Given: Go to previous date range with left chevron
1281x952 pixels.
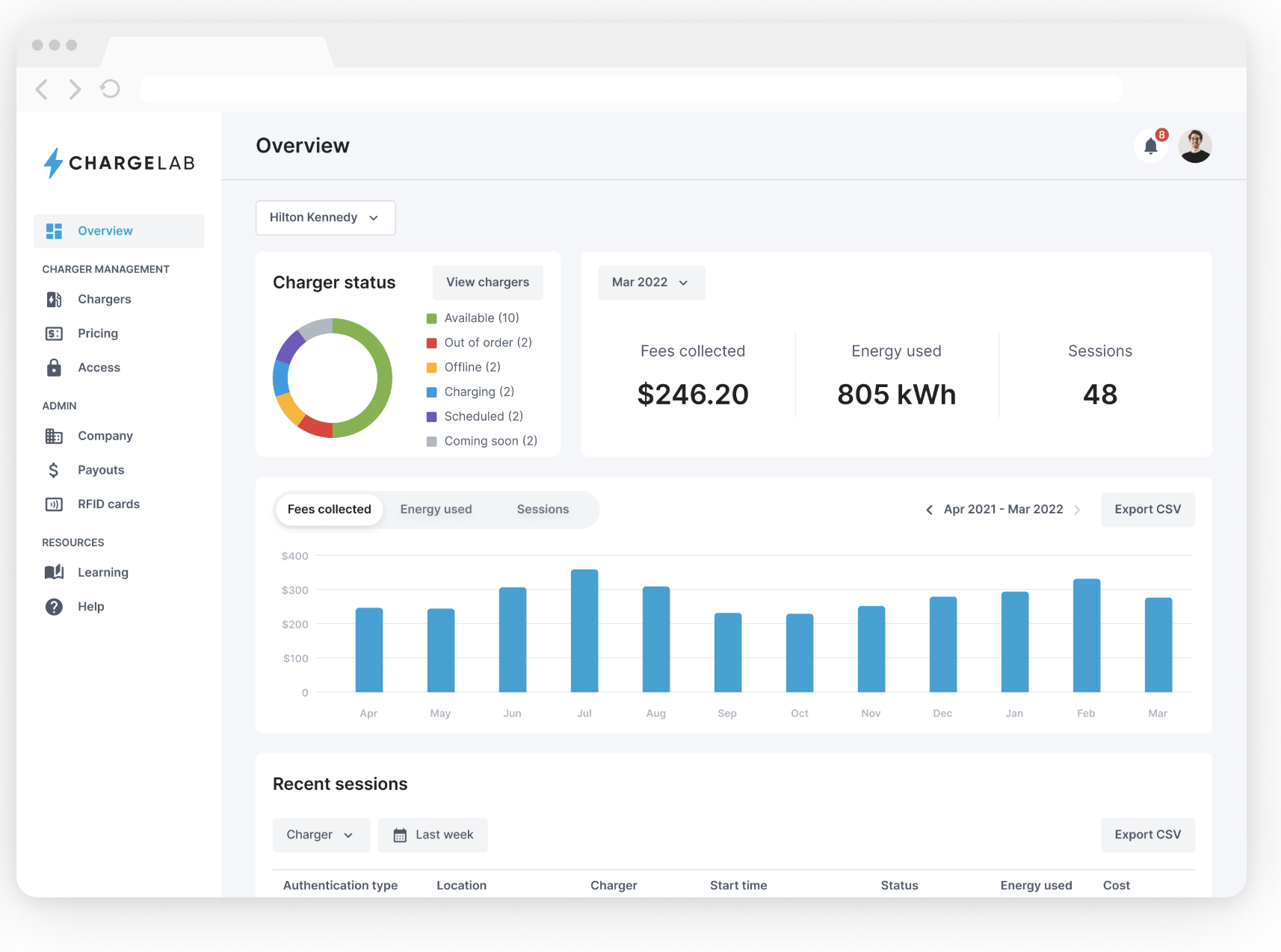Looking at the screenshot, I should (x=929, y=510).
